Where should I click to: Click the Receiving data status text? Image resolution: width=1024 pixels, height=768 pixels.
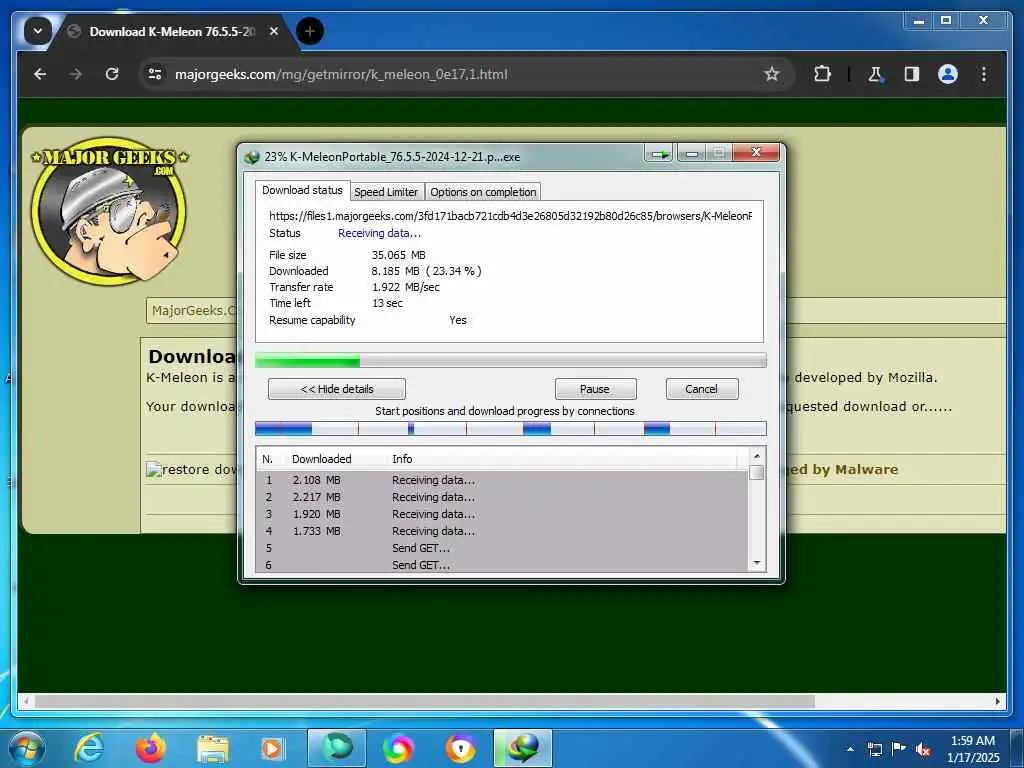tap(379, 233)
